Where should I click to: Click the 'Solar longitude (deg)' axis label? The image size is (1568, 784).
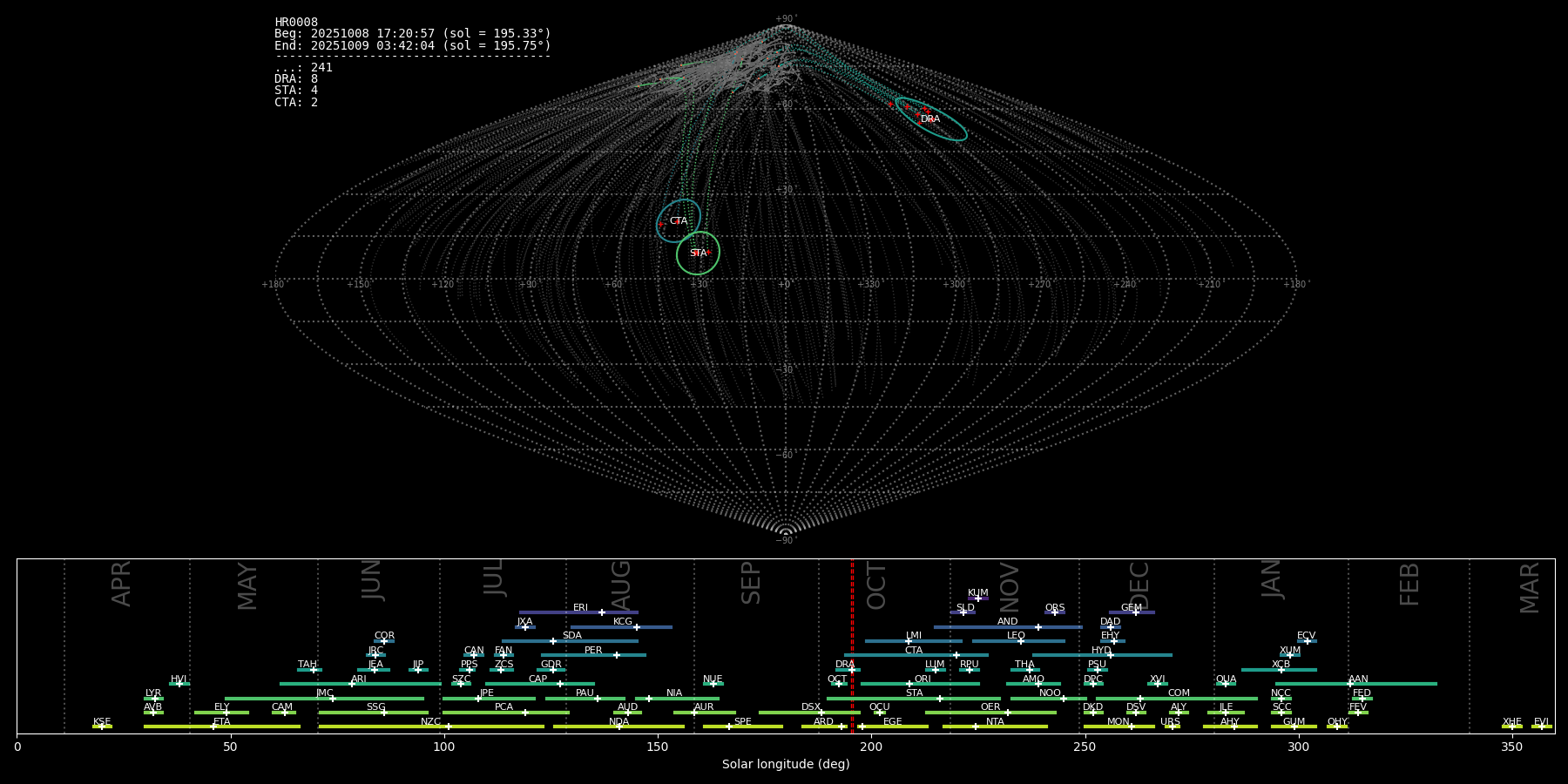(786, 765)
